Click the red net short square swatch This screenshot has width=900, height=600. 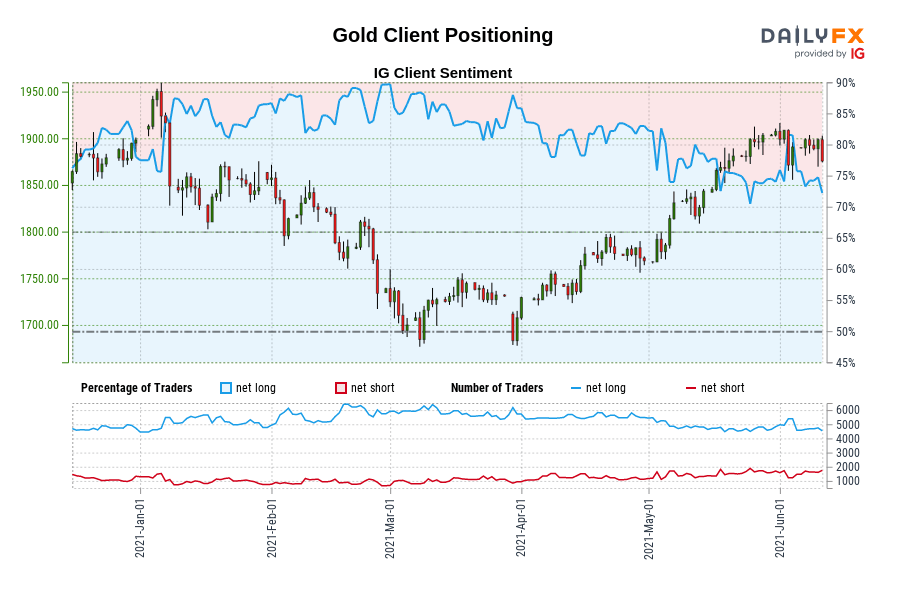341,388
